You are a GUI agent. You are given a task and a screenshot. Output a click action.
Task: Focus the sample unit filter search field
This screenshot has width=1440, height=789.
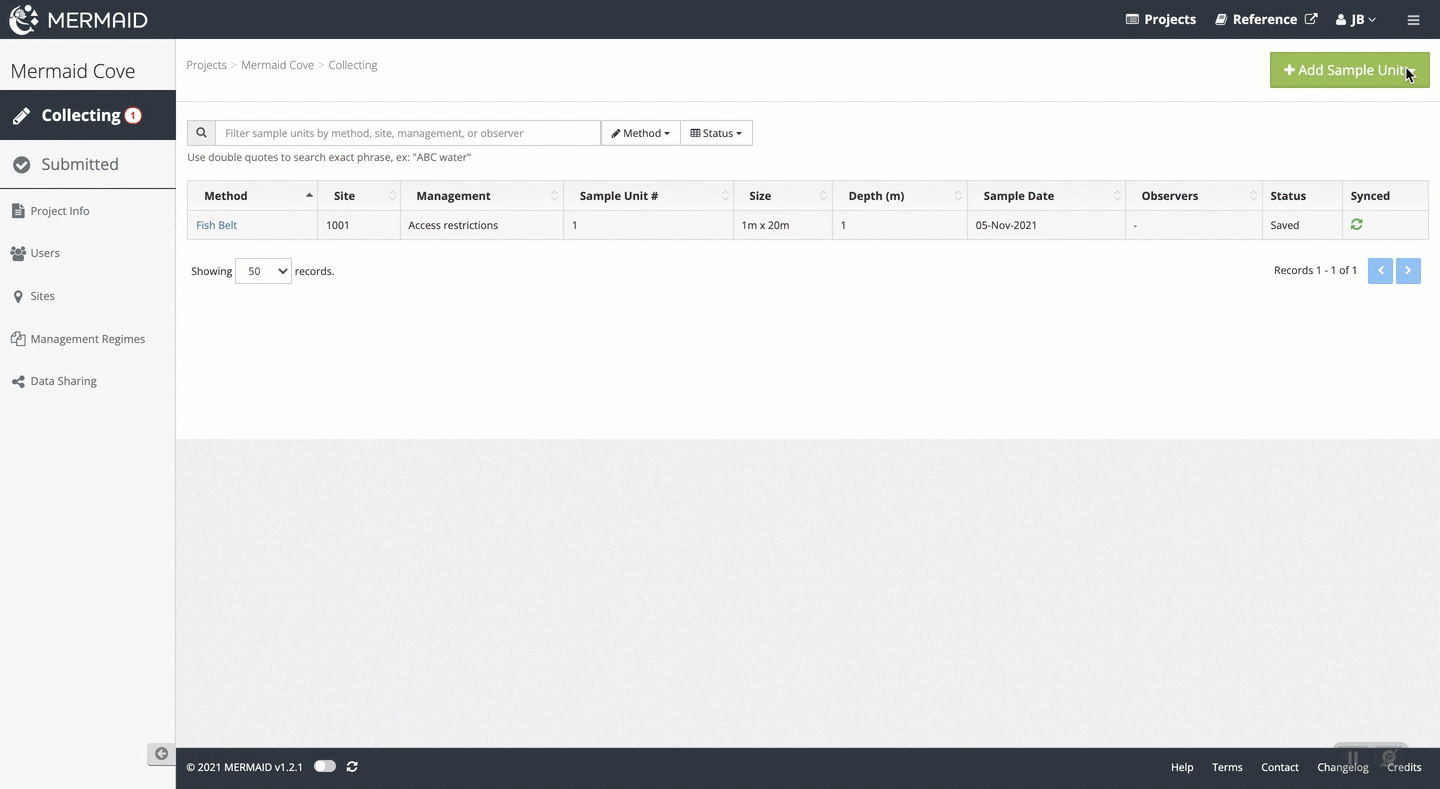click(x=407, y=133)
